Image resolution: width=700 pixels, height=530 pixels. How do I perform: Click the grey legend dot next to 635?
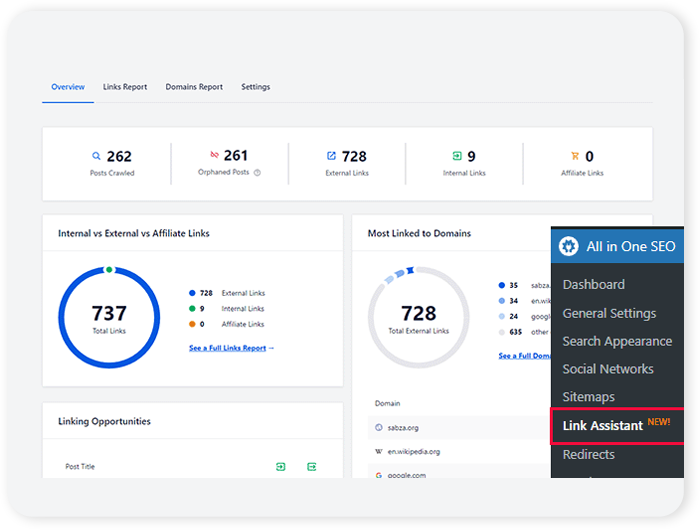tap(501, 332)
